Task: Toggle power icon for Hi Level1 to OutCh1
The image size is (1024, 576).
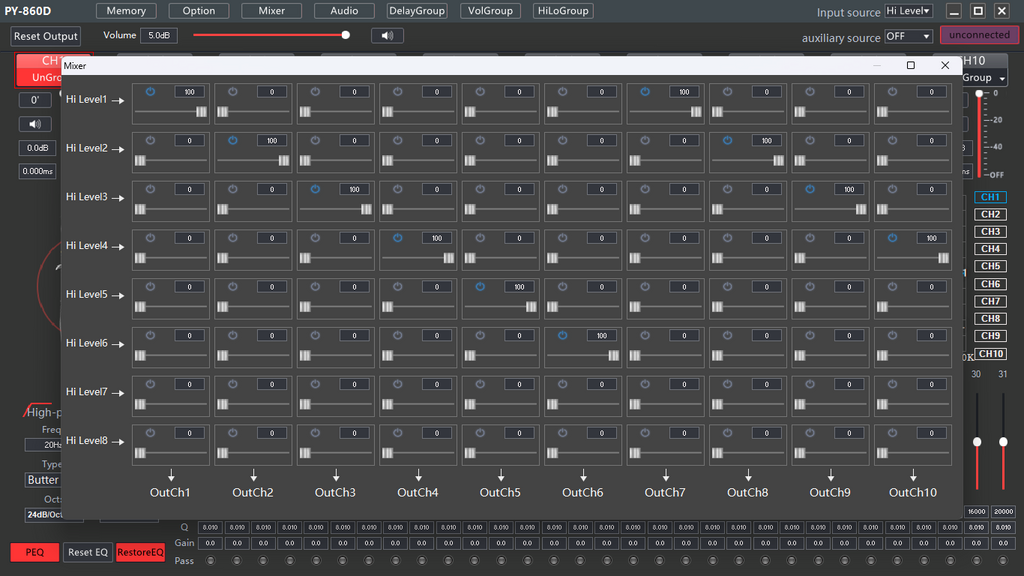Action: click(150, 92)
